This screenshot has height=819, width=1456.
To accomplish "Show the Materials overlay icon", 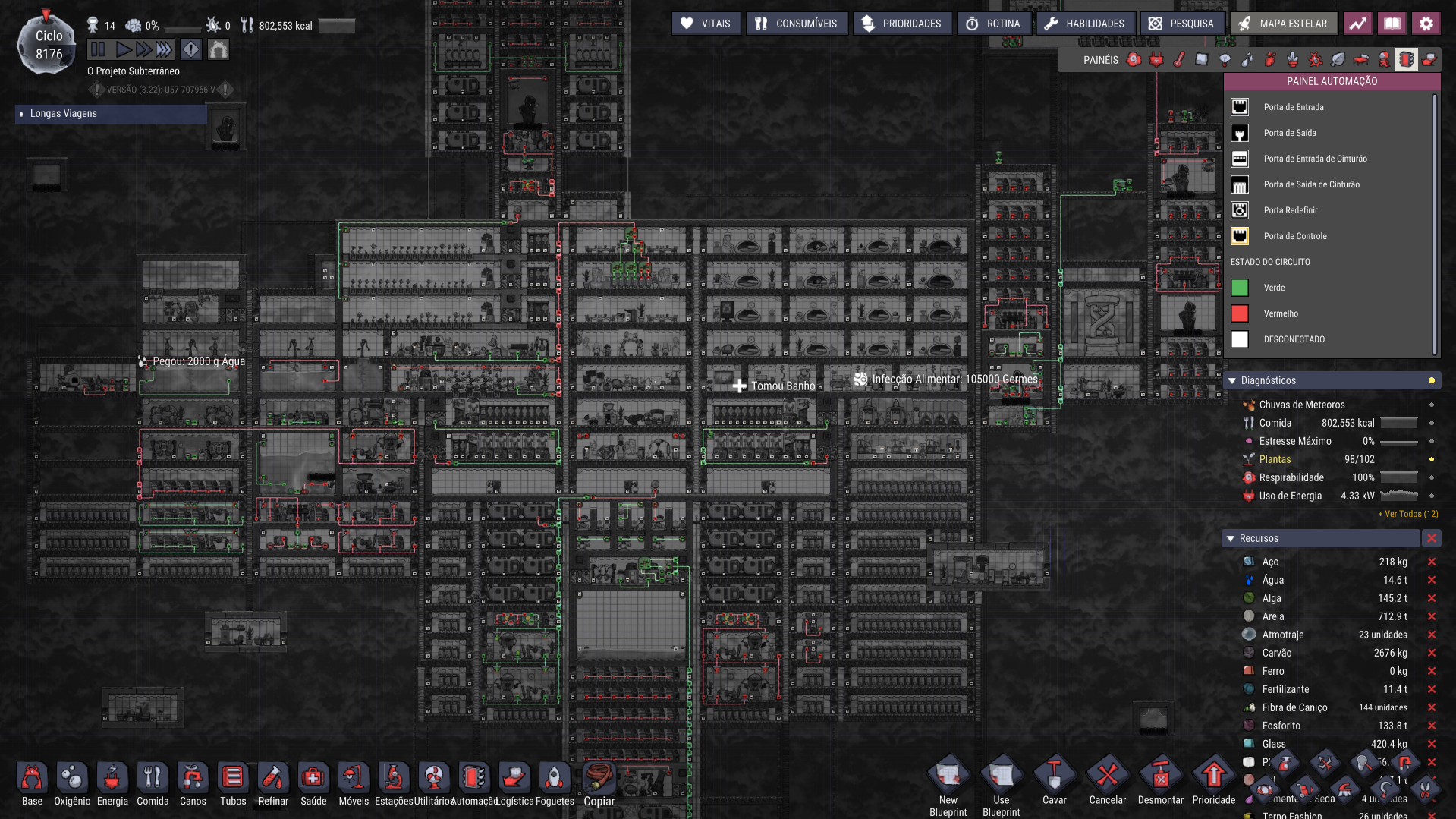I will click(x=1202, y=59).
